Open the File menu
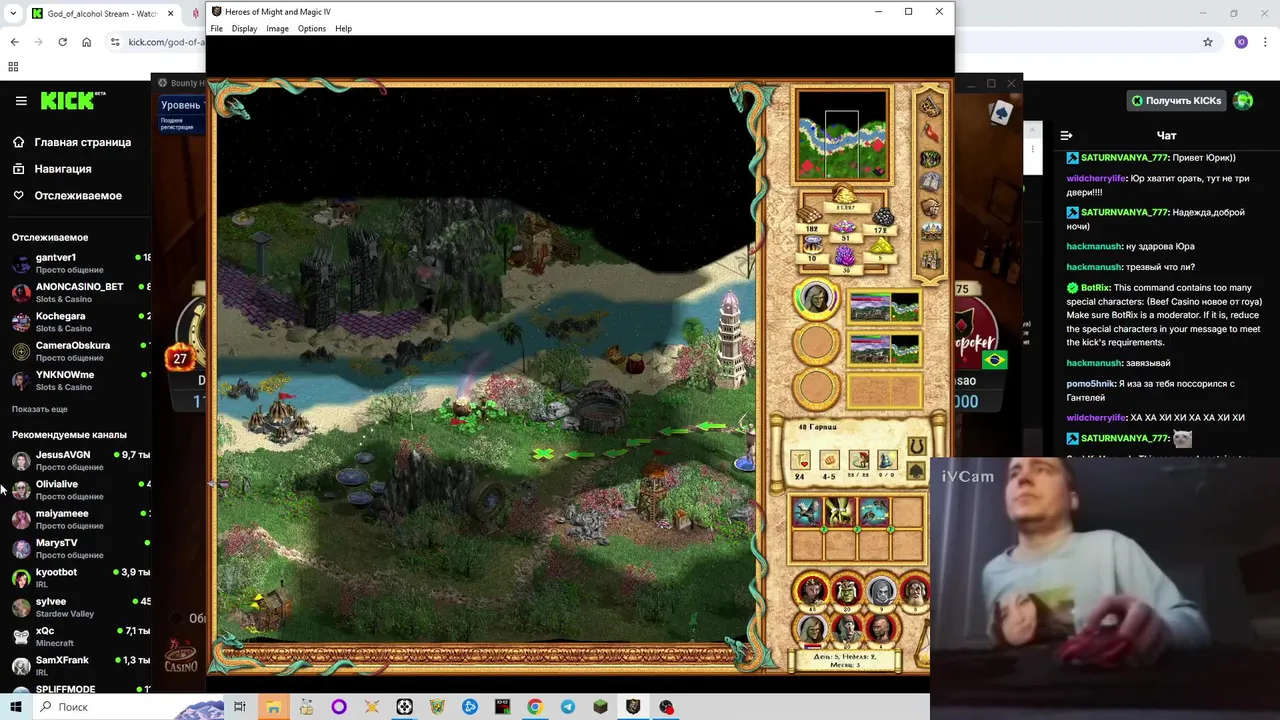This screenshot has height=720, width=1280. tap(216, 29)
